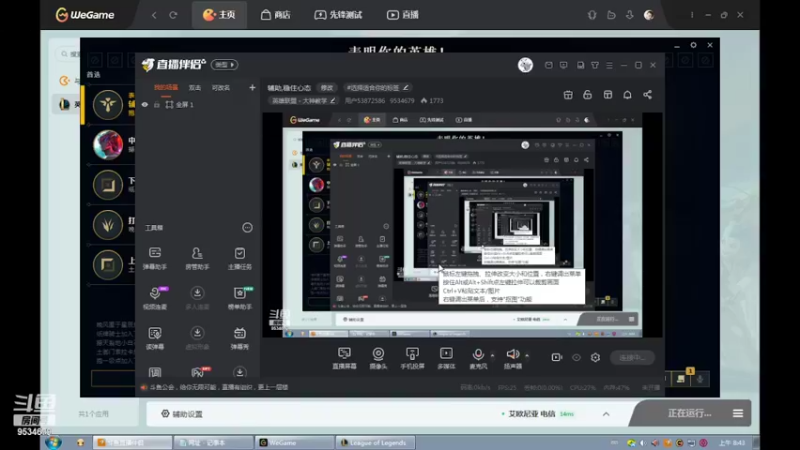Open WeGame 先锋测试 tab
This screenshot has height=450, width=800.
click(x=338, y=15)
